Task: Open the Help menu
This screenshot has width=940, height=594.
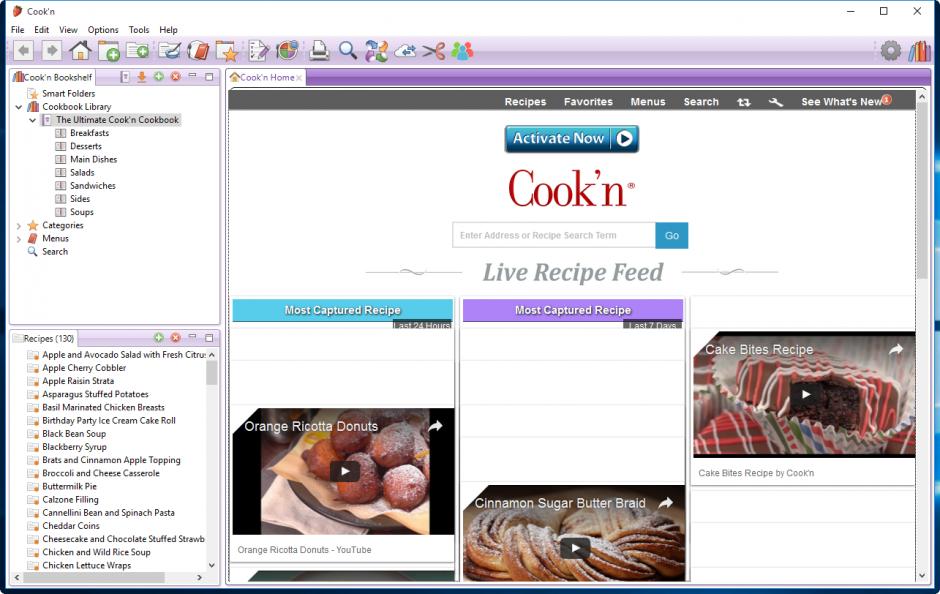Action: click(168, 29)
